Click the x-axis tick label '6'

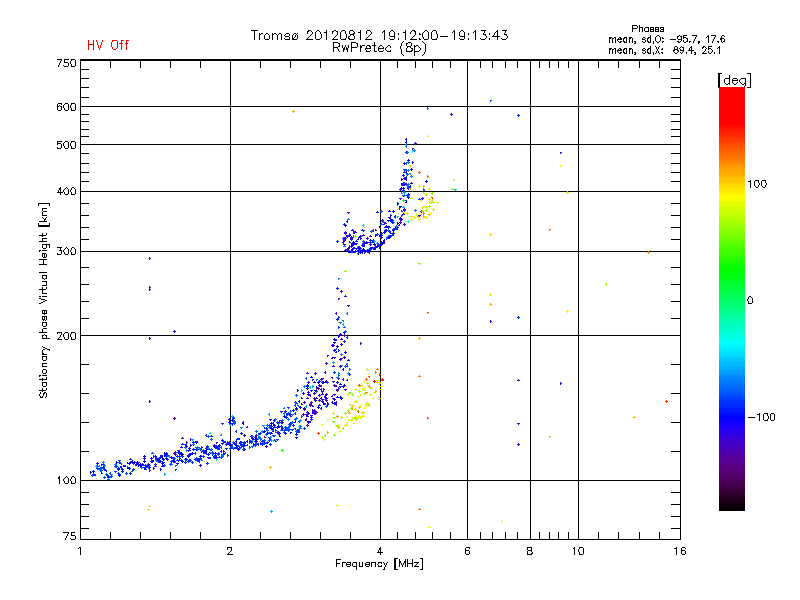coord(467,551)
